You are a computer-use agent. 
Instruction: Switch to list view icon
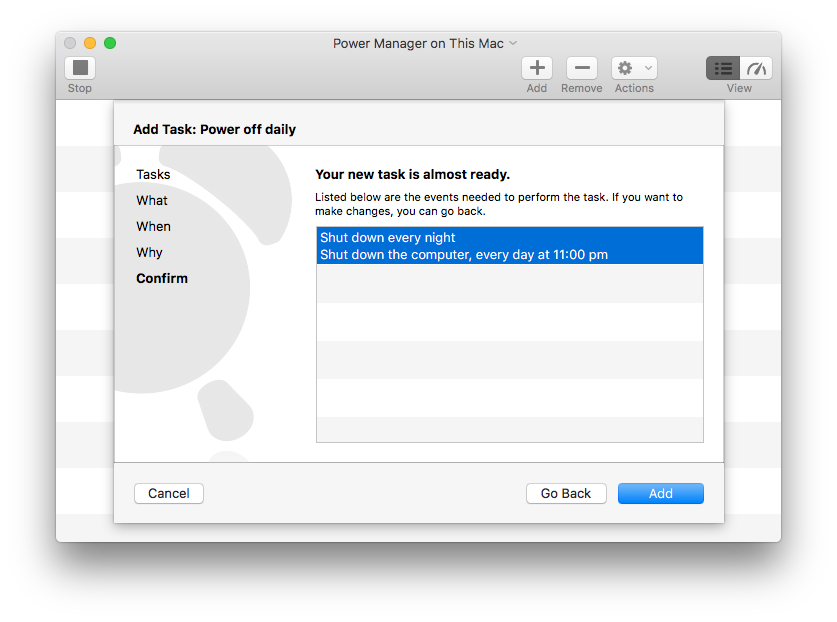click(x=723, y=68)
